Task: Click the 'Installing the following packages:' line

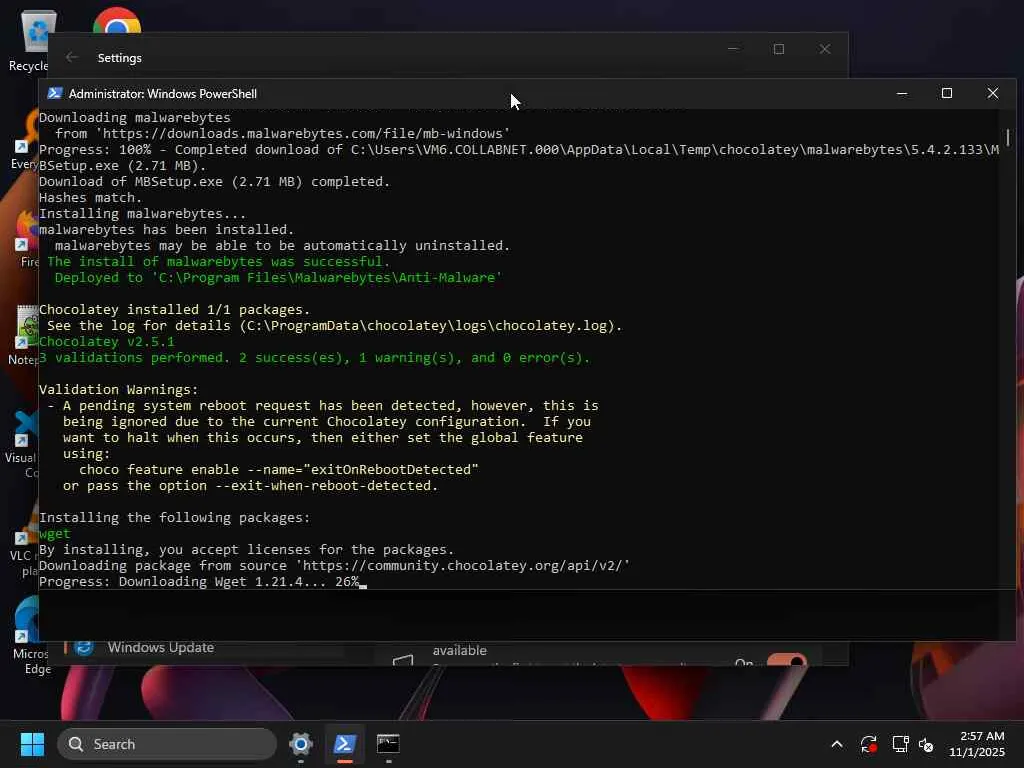Action: pyautogui.click(x=174, y=517)
